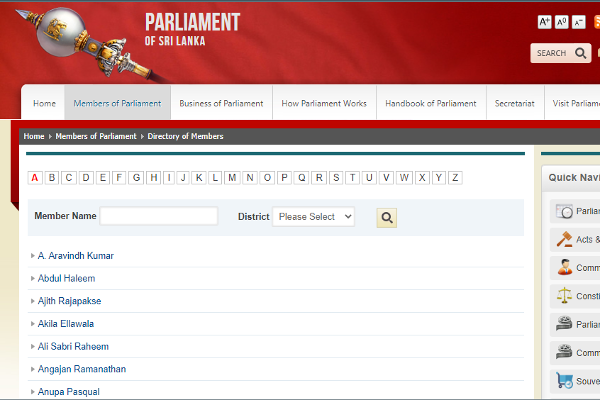The image size is (600, 400).
Task: Open Ali Sabri Raheem profile
Action: coord(73,346)
